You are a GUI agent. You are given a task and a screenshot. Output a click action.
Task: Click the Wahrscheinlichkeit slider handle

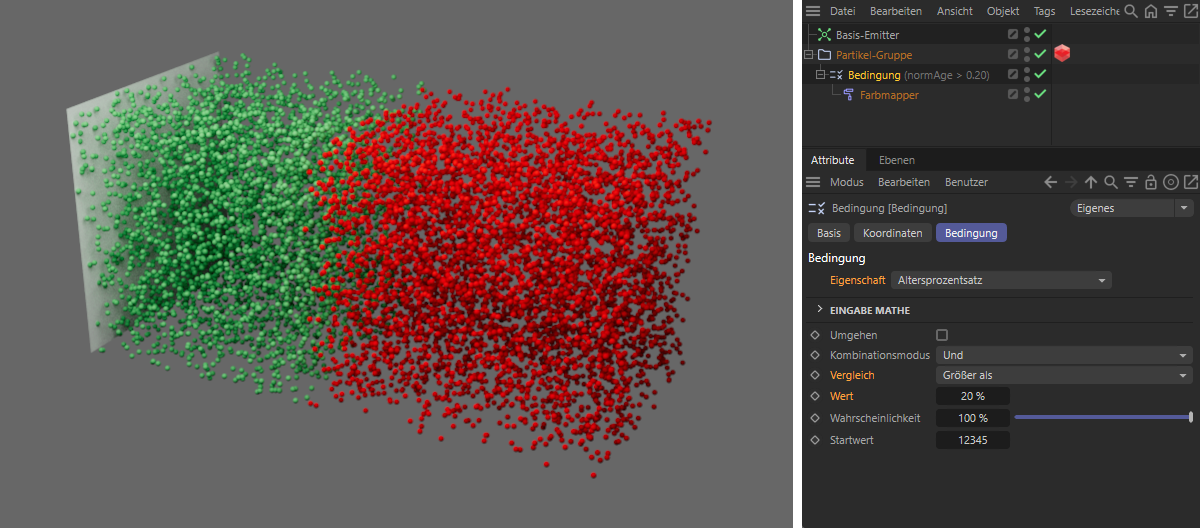[x=1191, y=417]
